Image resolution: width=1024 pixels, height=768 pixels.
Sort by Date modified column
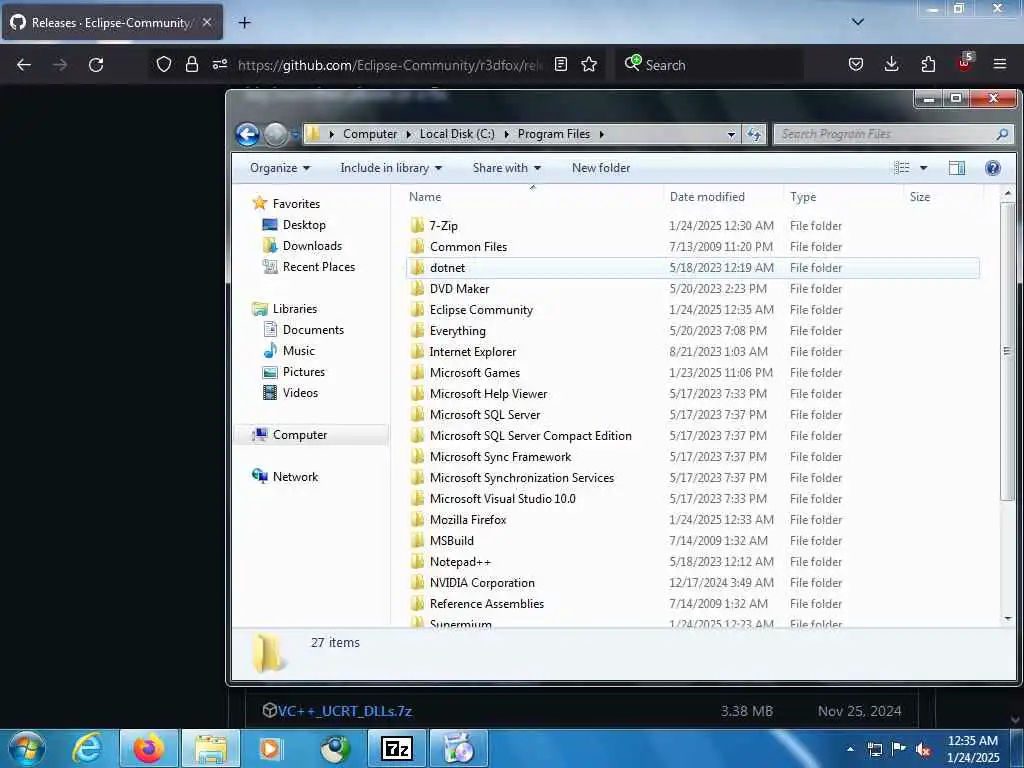point(707,197)
